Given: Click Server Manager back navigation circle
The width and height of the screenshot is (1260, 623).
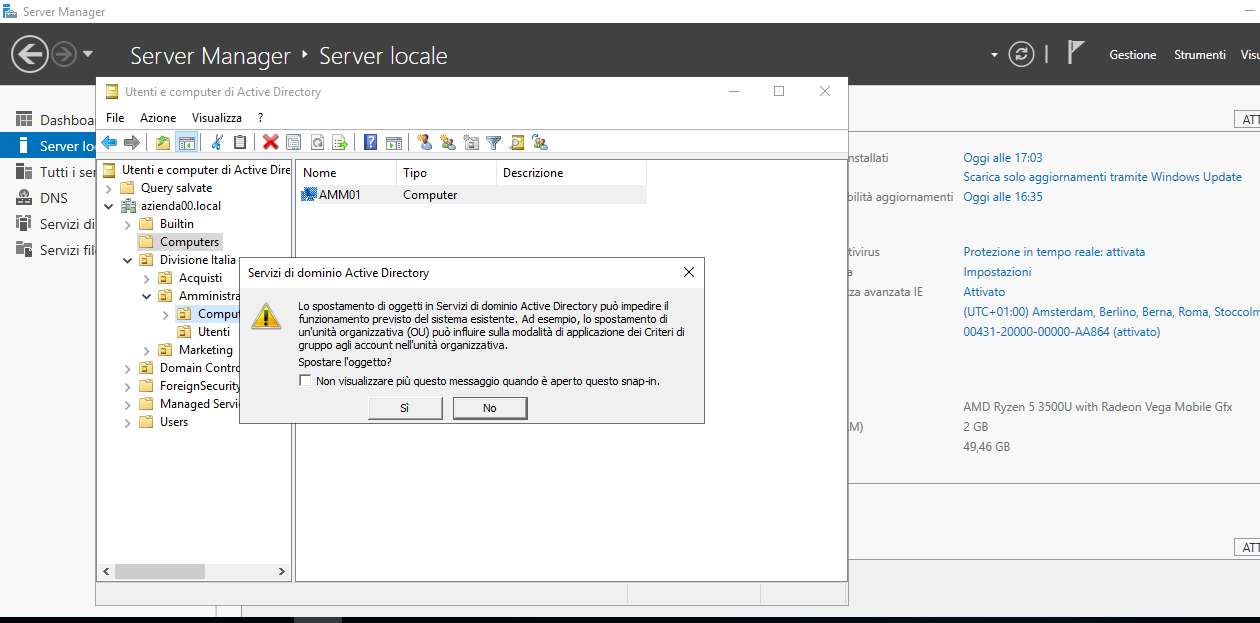Looking at the screenshot, I should point(30,54).
